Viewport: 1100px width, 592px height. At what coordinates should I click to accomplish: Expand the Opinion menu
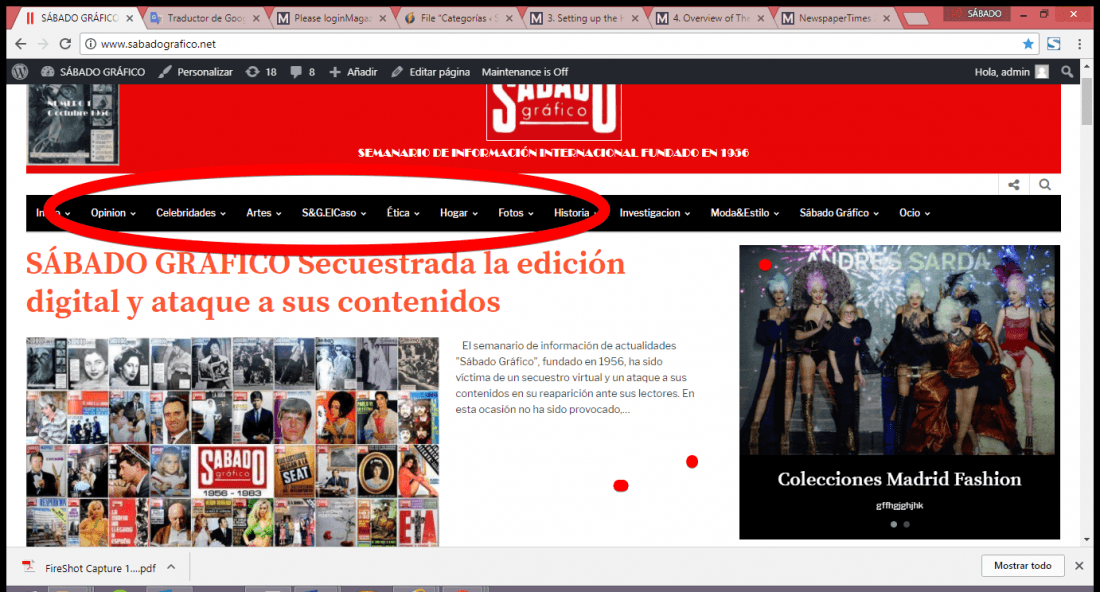[x=113, y=213]
